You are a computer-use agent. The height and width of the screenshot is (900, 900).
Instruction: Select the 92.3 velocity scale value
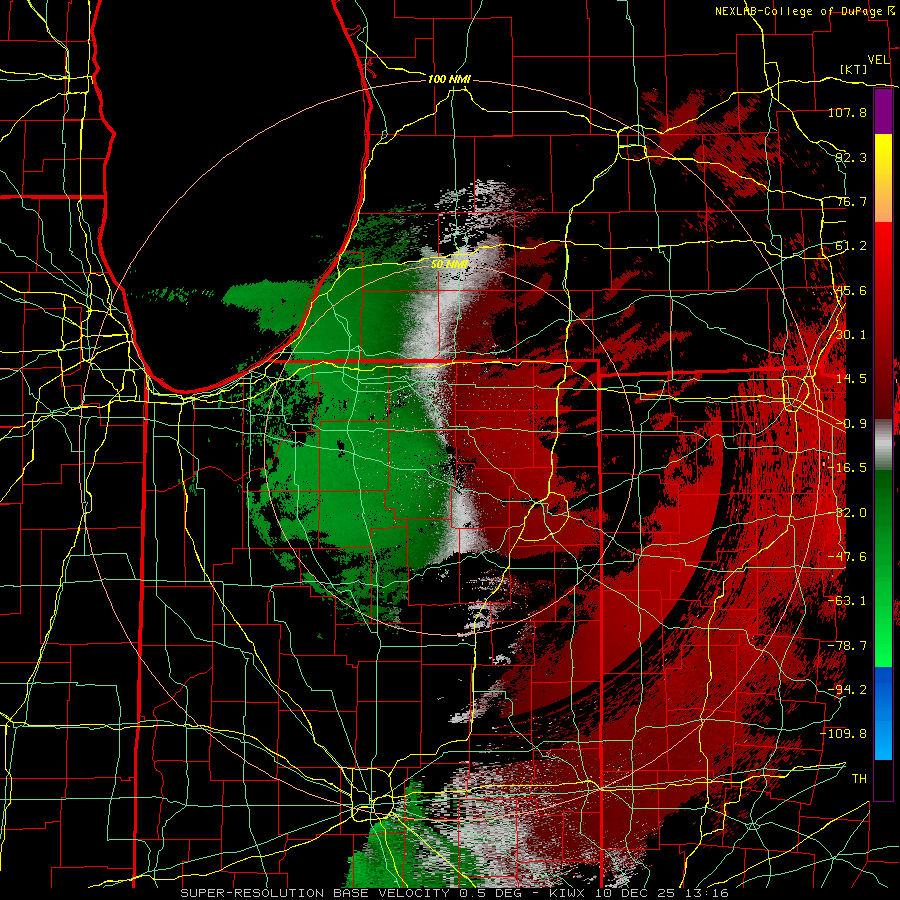pos(851,157)
